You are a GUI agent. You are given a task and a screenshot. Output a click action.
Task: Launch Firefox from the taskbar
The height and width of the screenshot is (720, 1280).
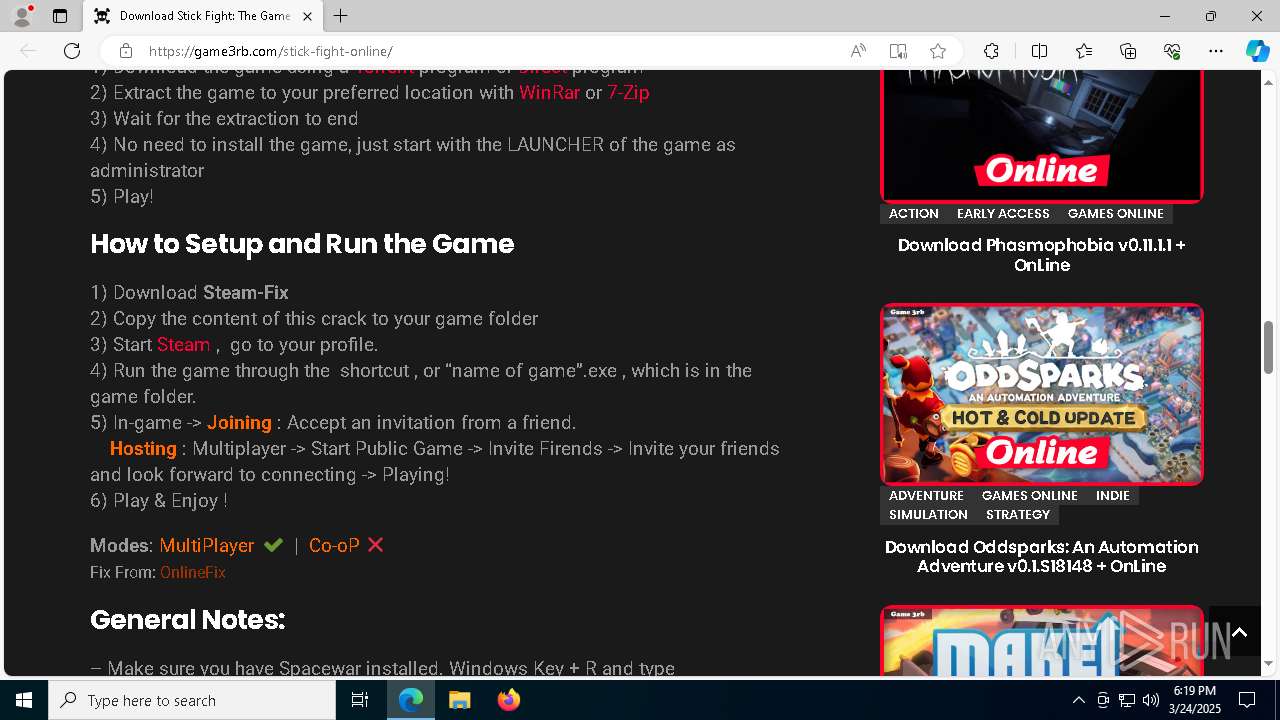[508, 700]
